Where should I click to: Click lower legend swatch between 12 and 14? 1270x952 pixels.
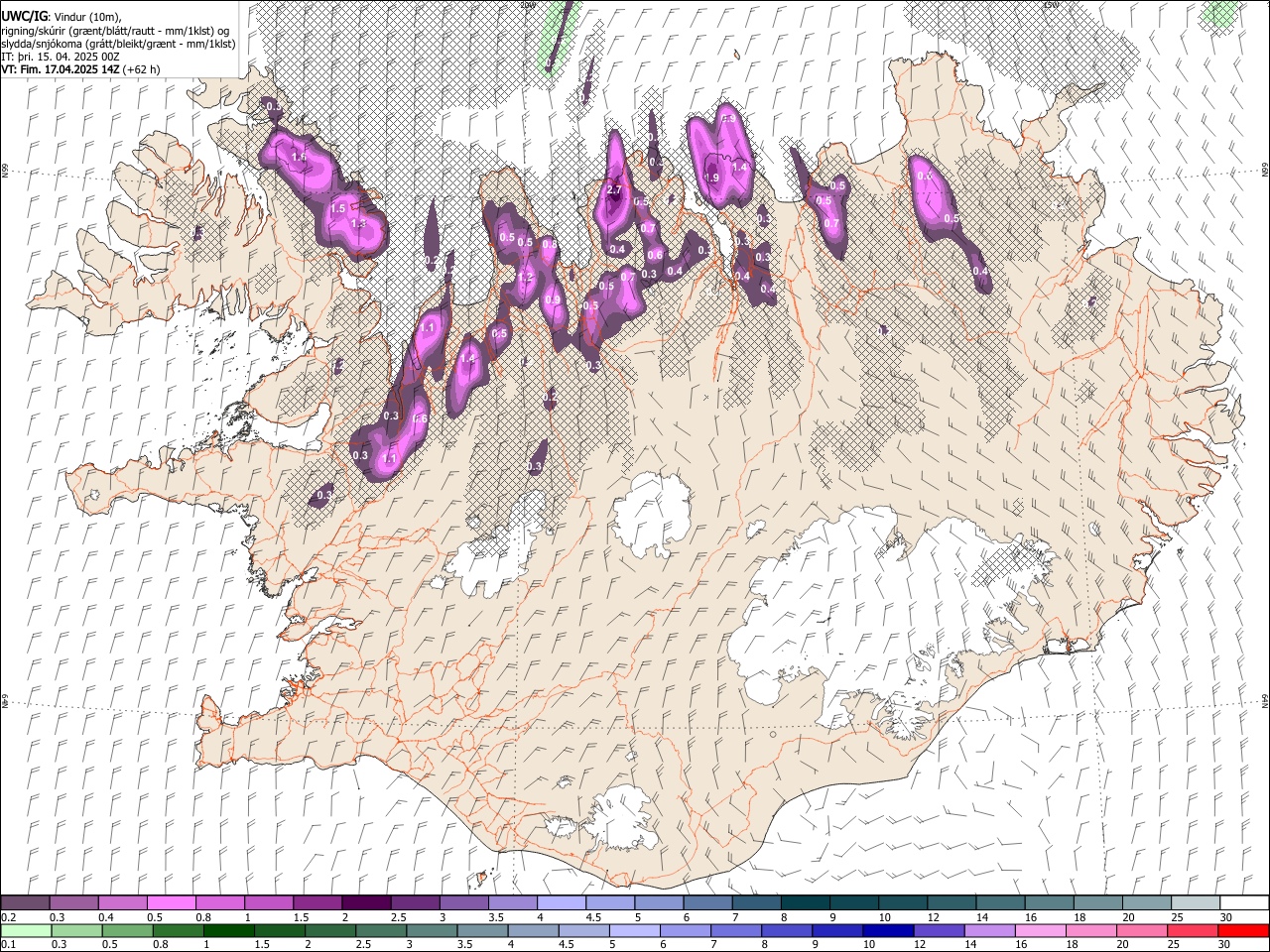(x=942, y=930)
